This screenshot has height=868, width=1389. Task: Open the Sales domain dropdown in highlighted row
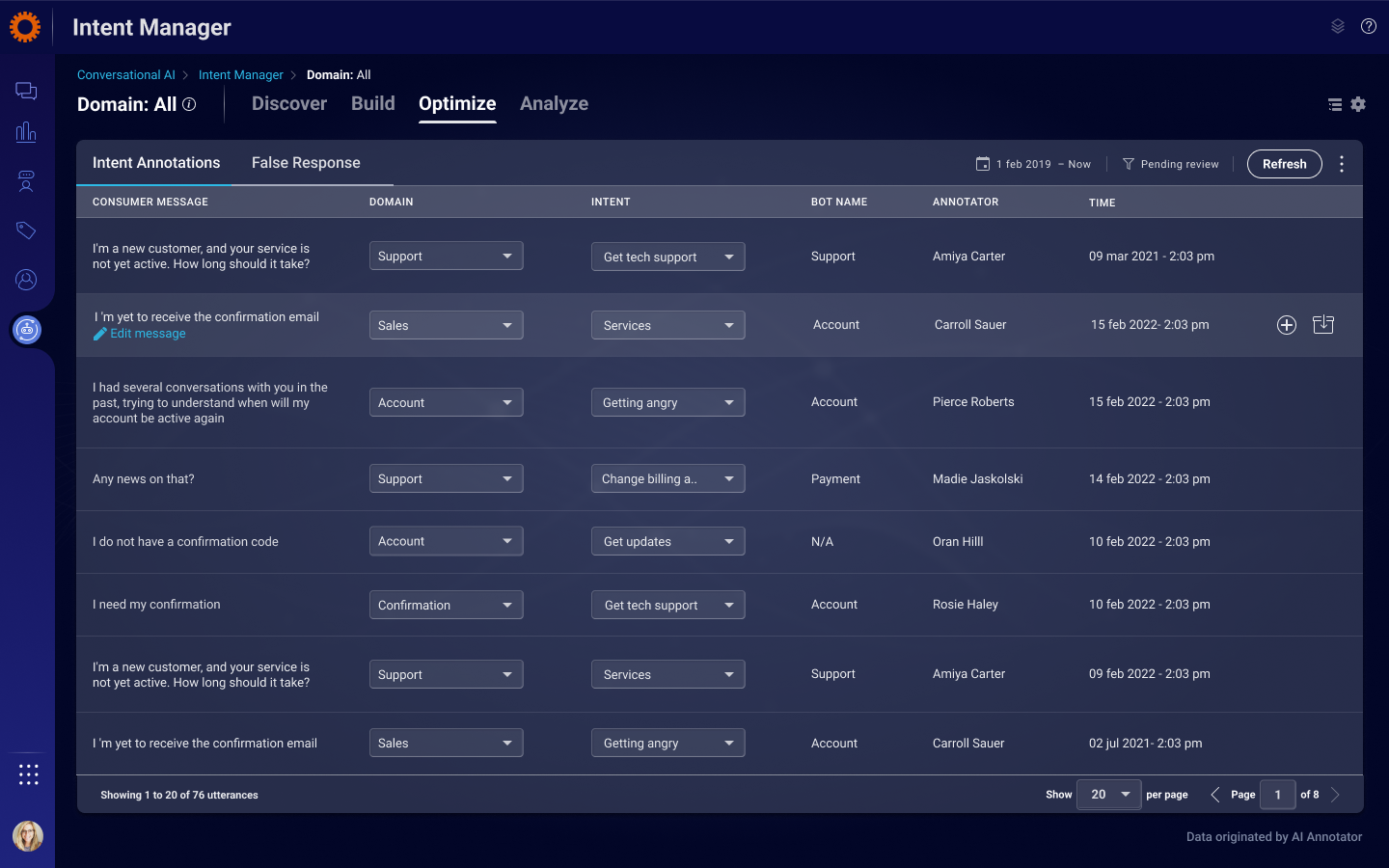(x=447, y=325)
